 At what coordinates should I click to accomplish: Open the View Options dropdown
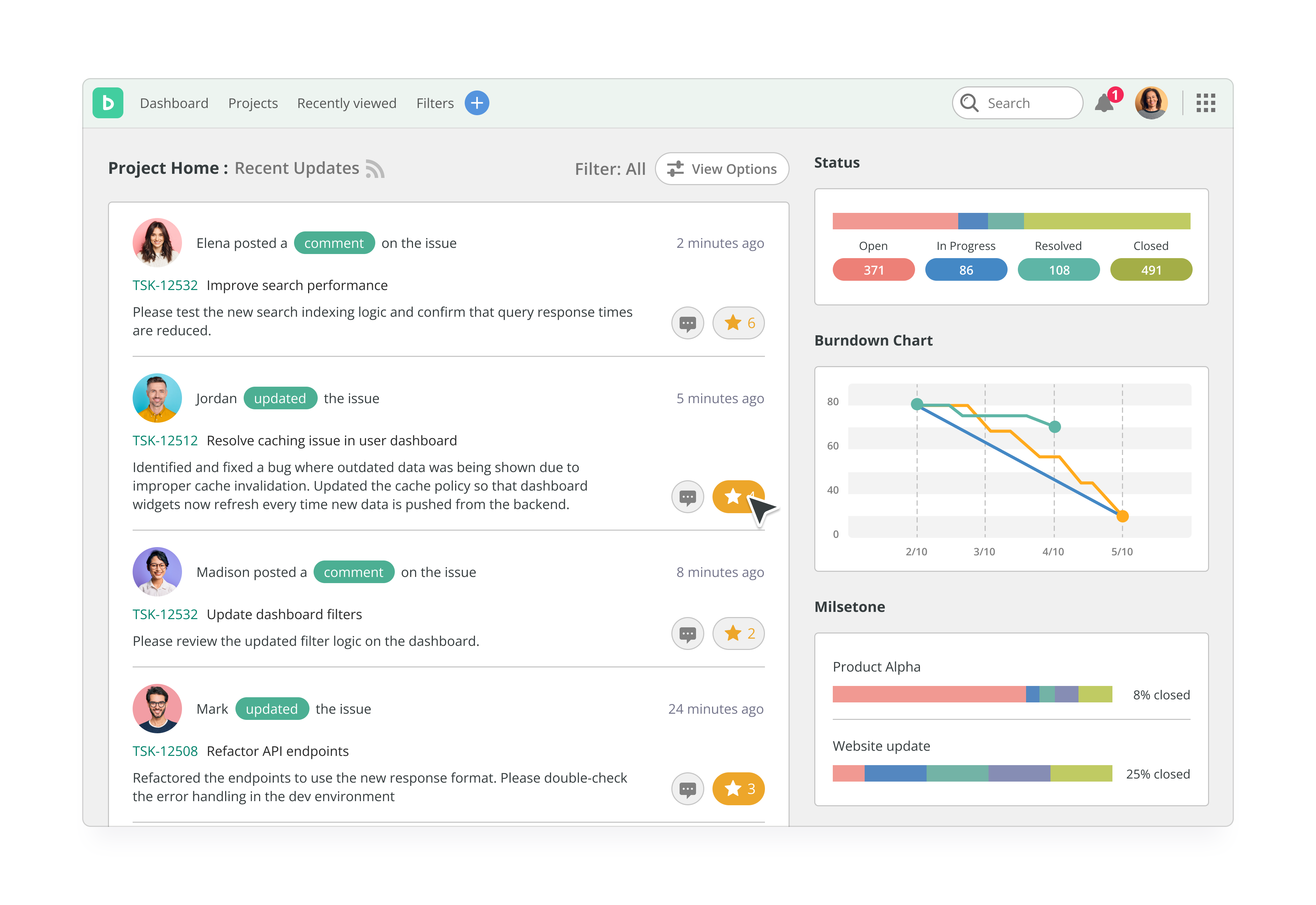coord(721,169)
